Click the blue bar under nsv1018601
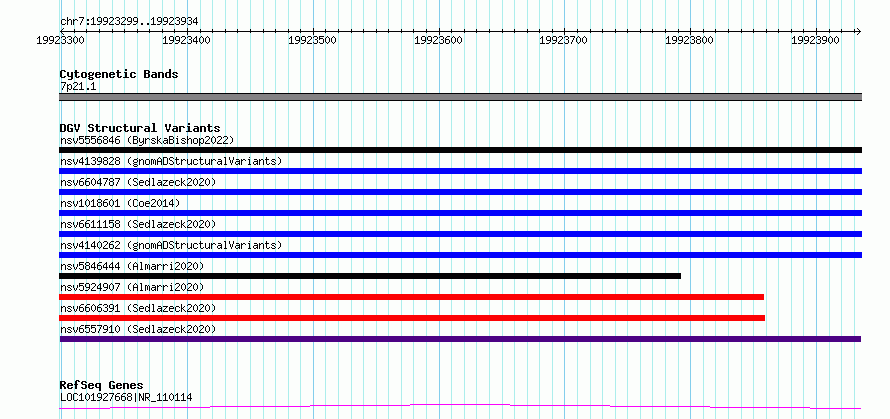Viewport: 890px width, 419px height. coord(460,213)
